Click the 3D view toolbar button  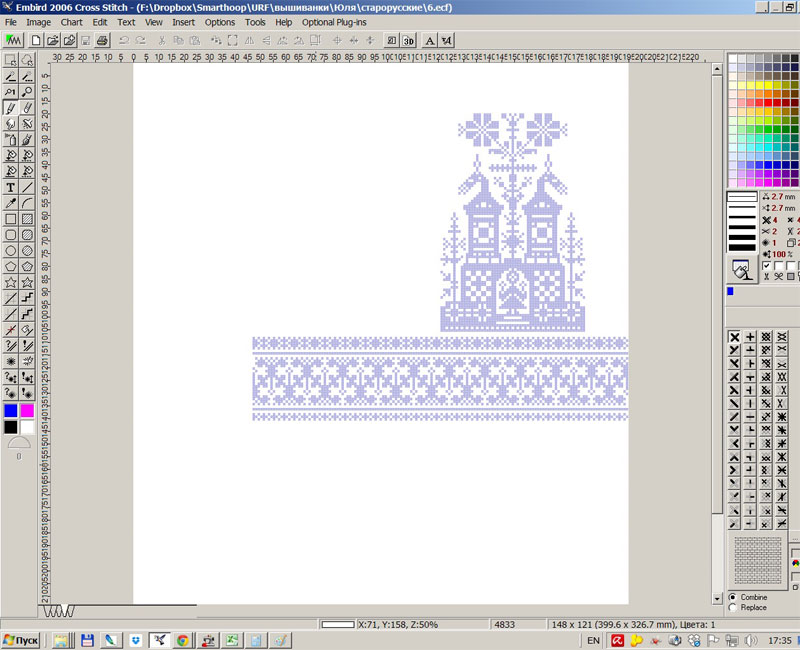click(408, 41)
